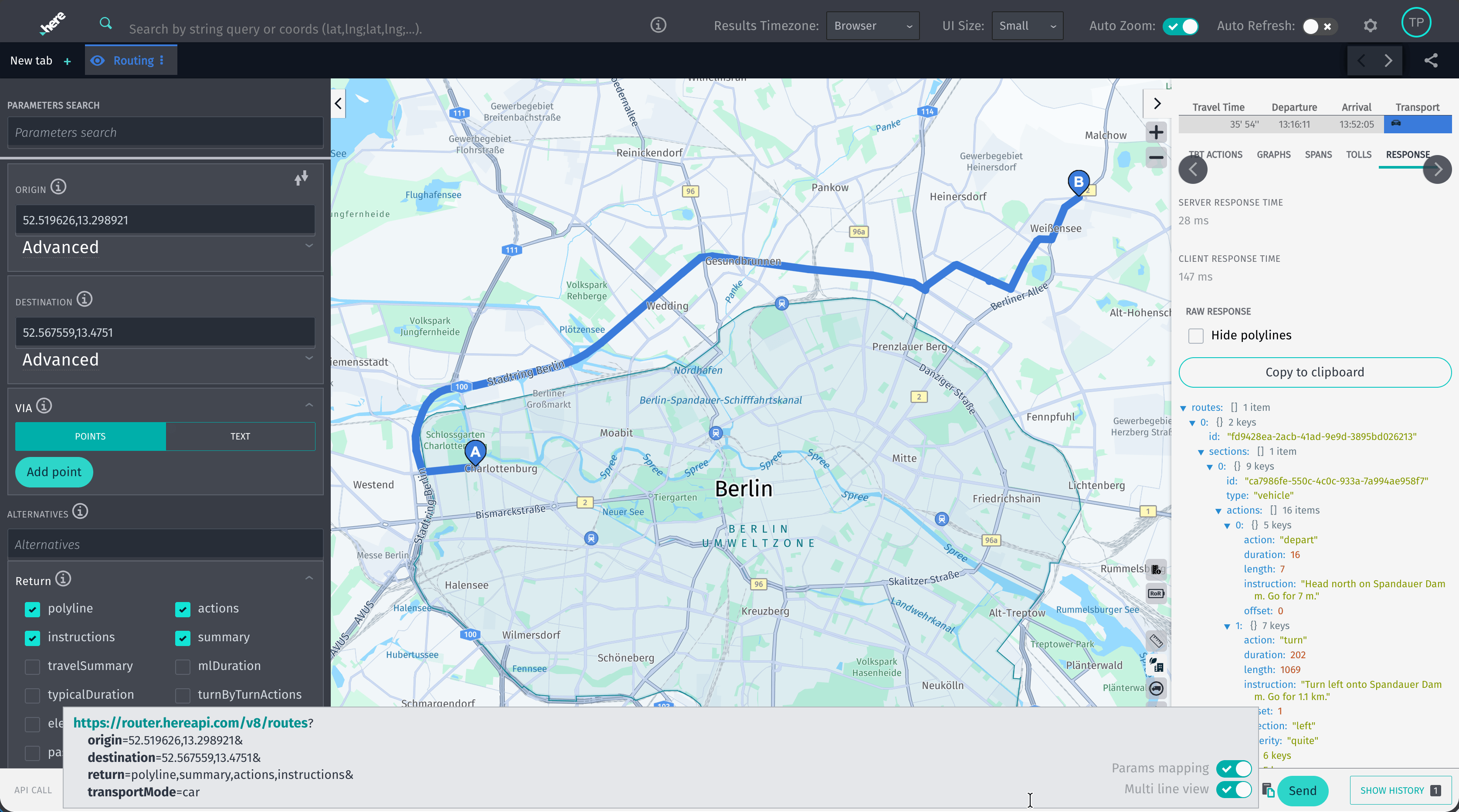Uncheck the actions return option
The width and height of the screenshot is (1459, 812).
click(x=182, y=609)
